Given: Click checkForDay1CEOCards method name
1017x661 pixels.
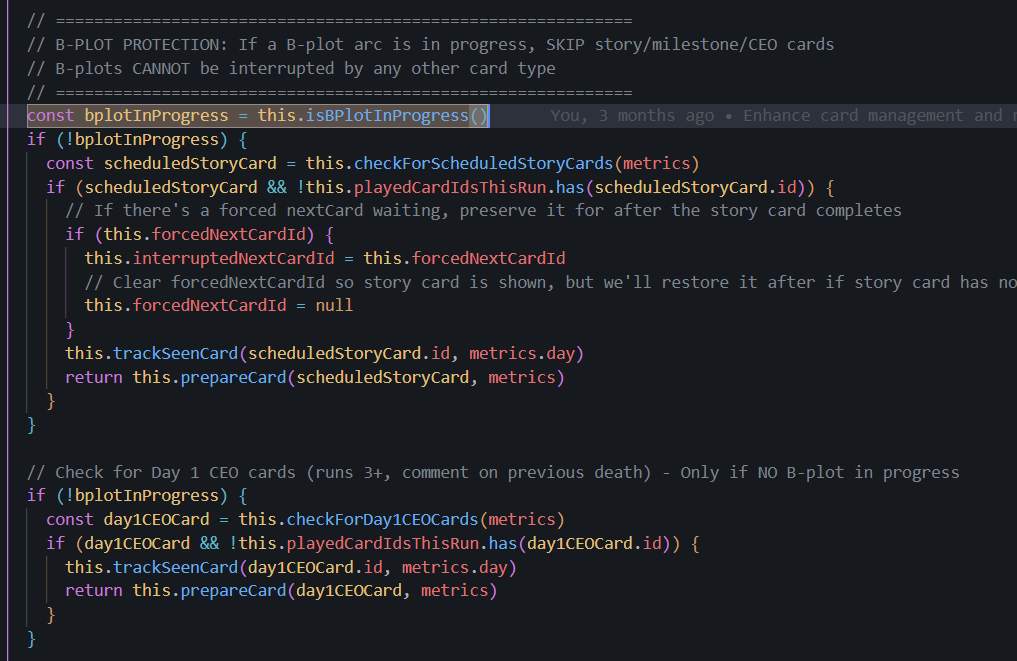Looking at the screenshot, I should 382,520.
